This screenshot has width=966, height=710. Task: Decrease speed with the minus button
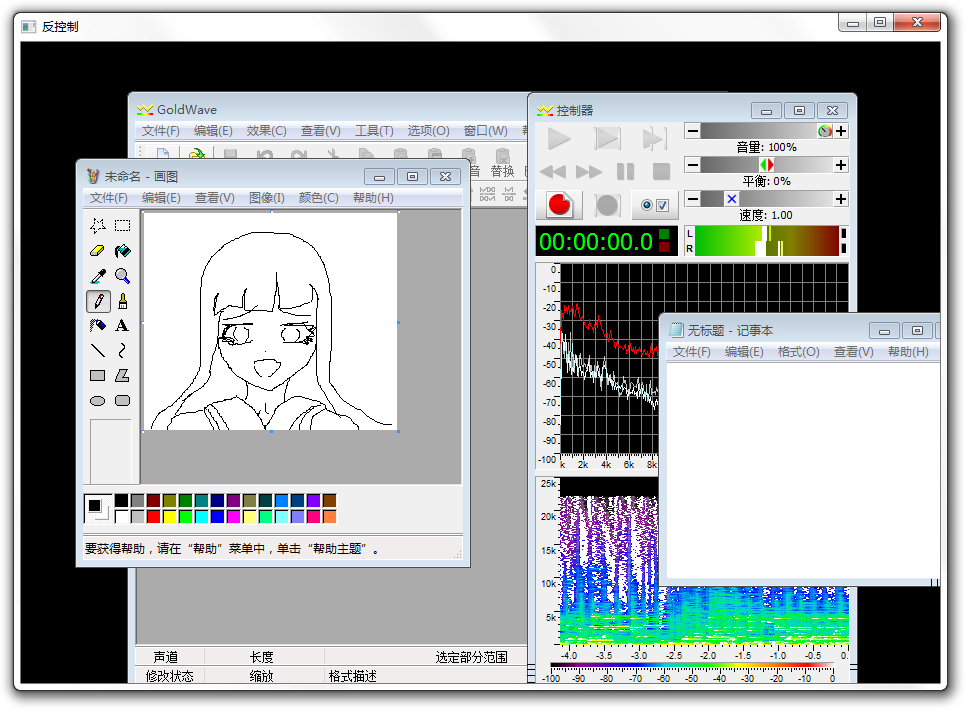point(692,198)
